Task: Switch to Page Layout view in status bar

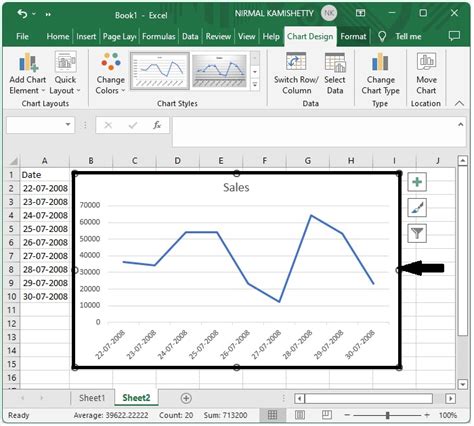Action: (x=300, y=415)
